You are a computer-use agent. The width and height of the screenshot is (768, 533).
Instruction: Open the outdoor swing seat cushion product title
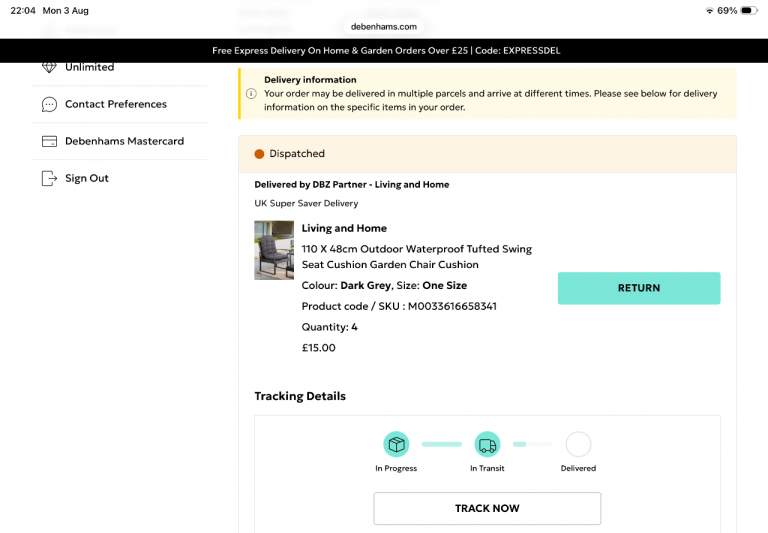tap(417, 257)
